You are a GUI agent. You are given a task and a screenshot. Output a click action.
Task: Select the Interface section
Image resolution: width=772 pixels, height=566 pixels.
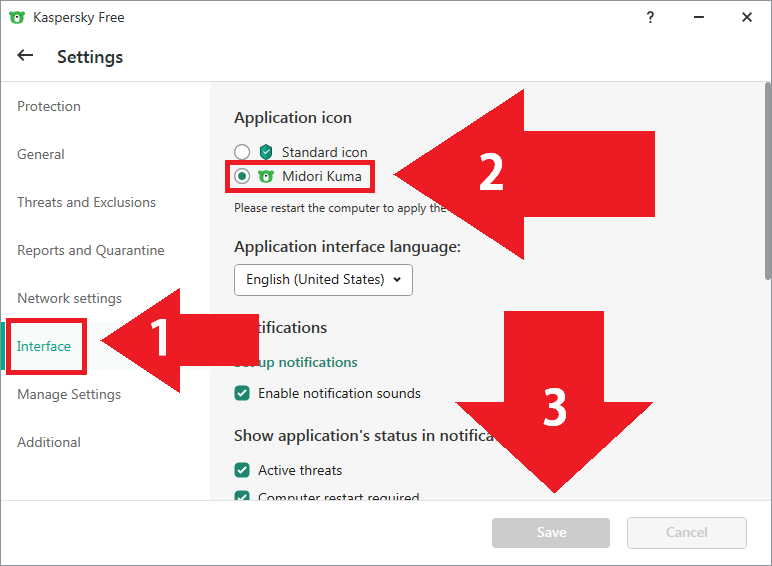point(44,346)
